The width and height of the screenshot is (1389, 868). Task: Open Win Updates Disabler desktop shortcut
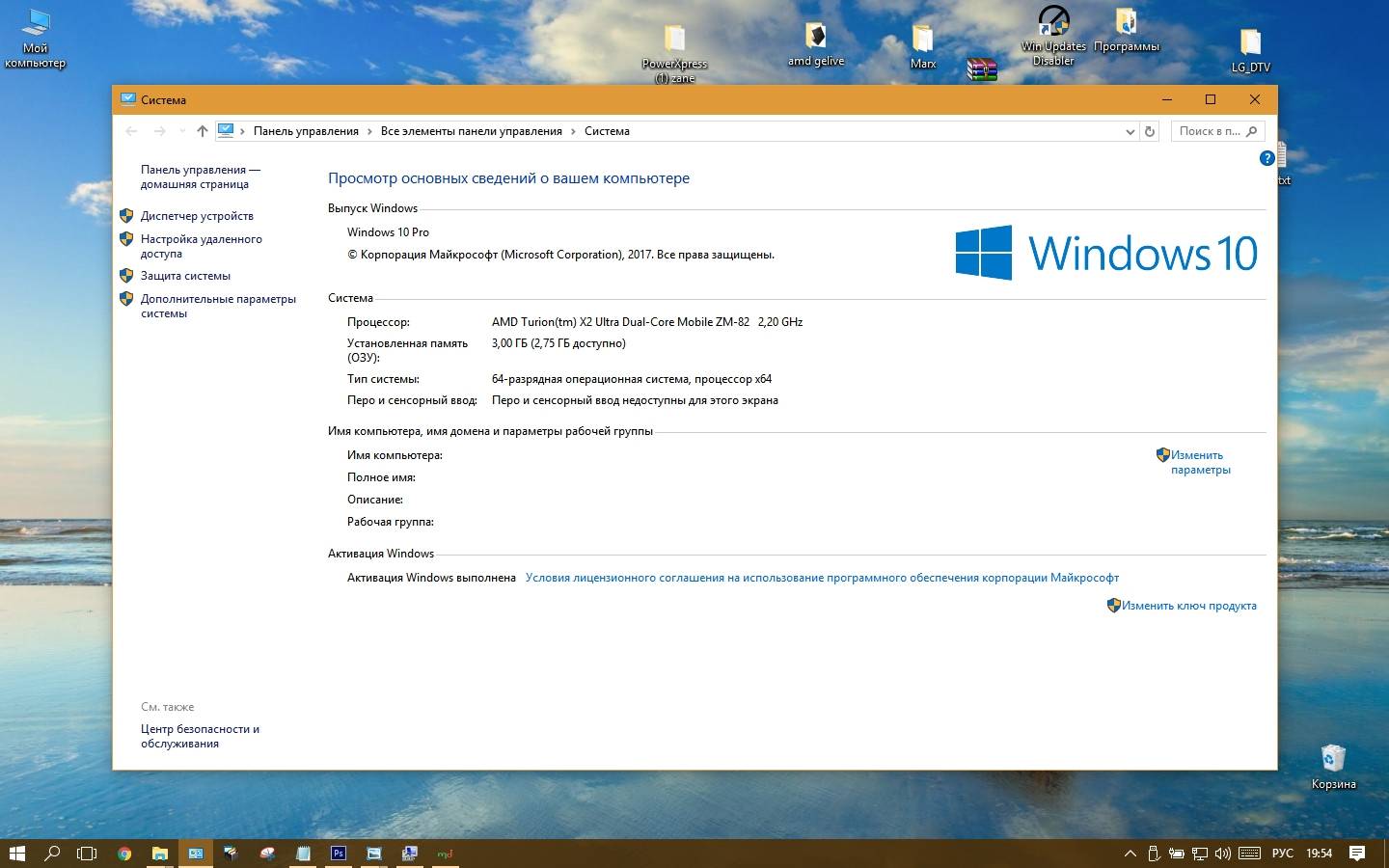1053,36
